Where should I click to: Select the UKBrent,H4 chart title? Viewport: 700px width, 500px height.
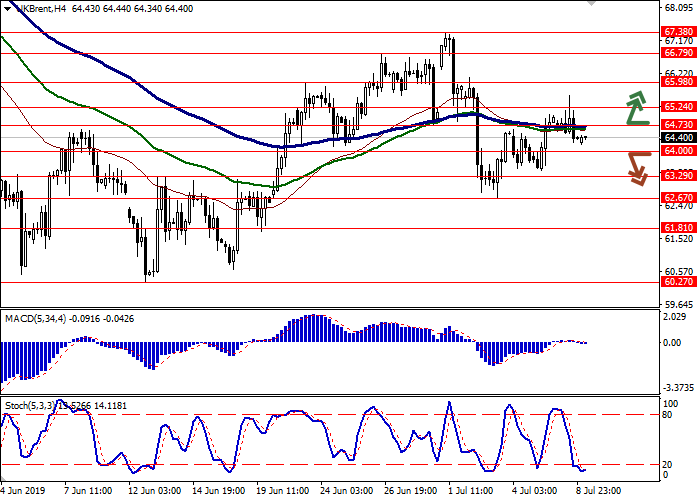click(45, 8)
